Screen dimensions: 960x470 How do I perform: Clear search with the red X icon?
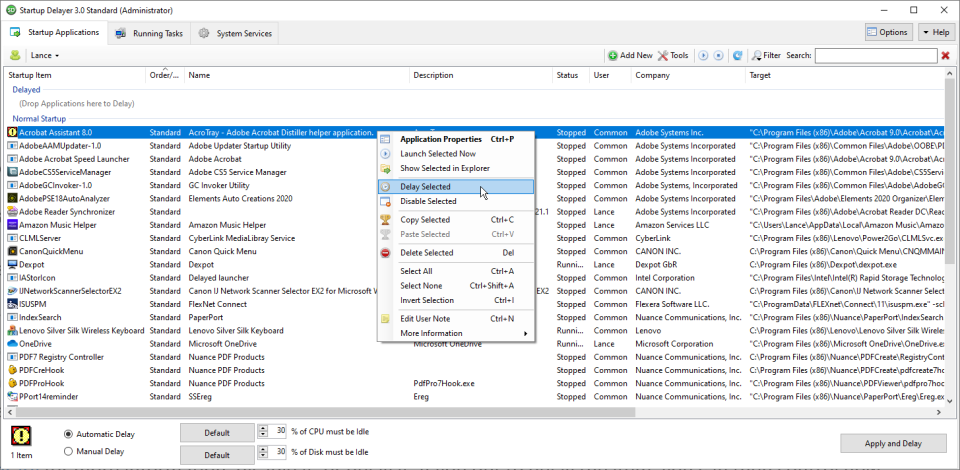coord(945,56)
